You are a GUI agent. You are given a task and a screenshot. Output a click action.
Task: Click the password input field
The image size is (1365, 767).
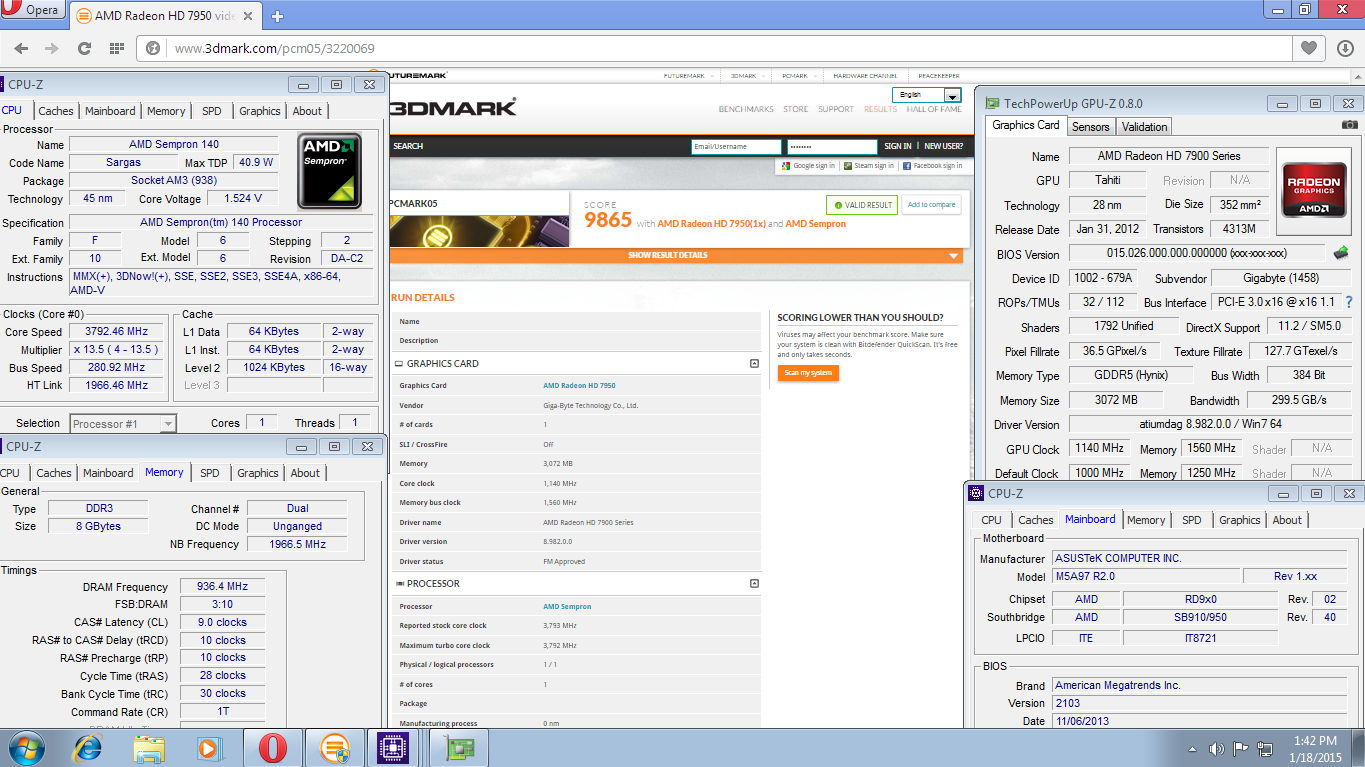coord(832,146)
